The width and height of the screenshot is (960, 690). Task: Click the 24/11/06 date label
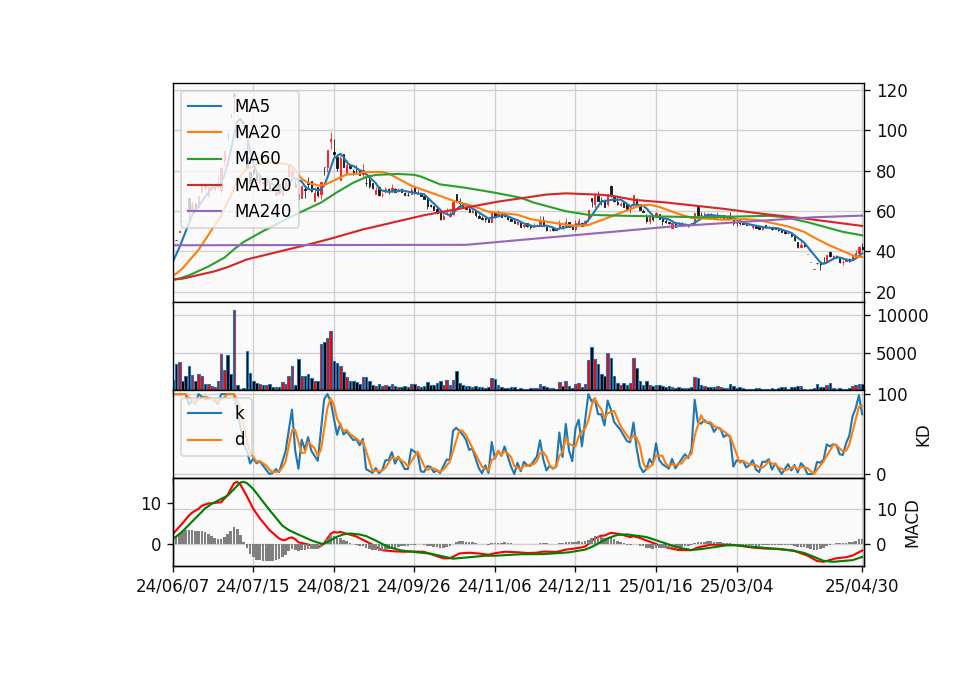coord(494,586)
